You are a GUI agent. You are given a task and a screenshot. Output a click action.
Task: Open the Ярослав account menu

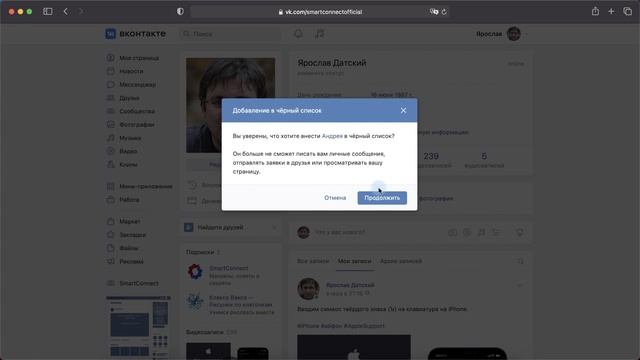(x=501, y=34)
